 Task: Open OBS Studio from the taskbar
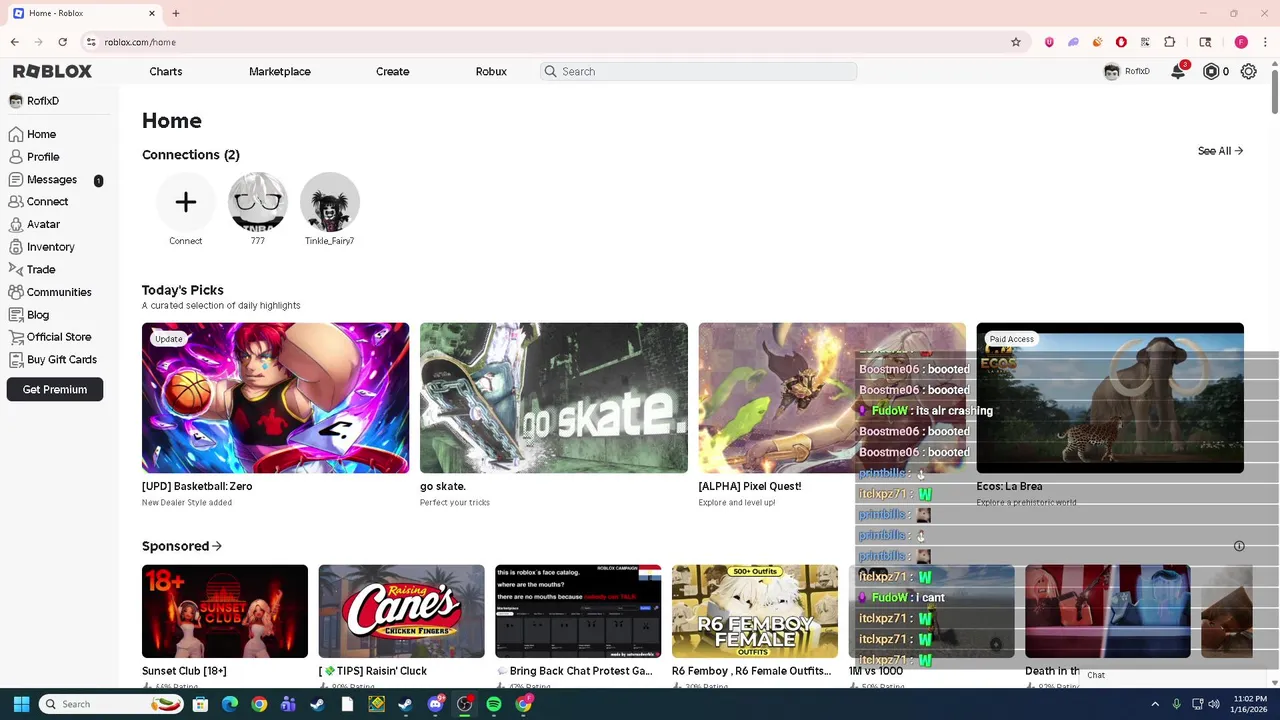(x=464, y=704)
